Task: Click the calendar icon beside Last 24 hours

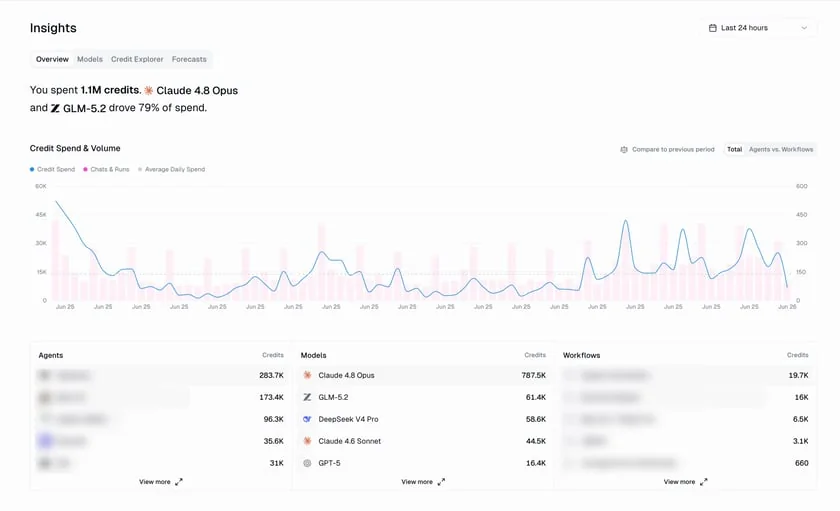Action: point(712,28)
